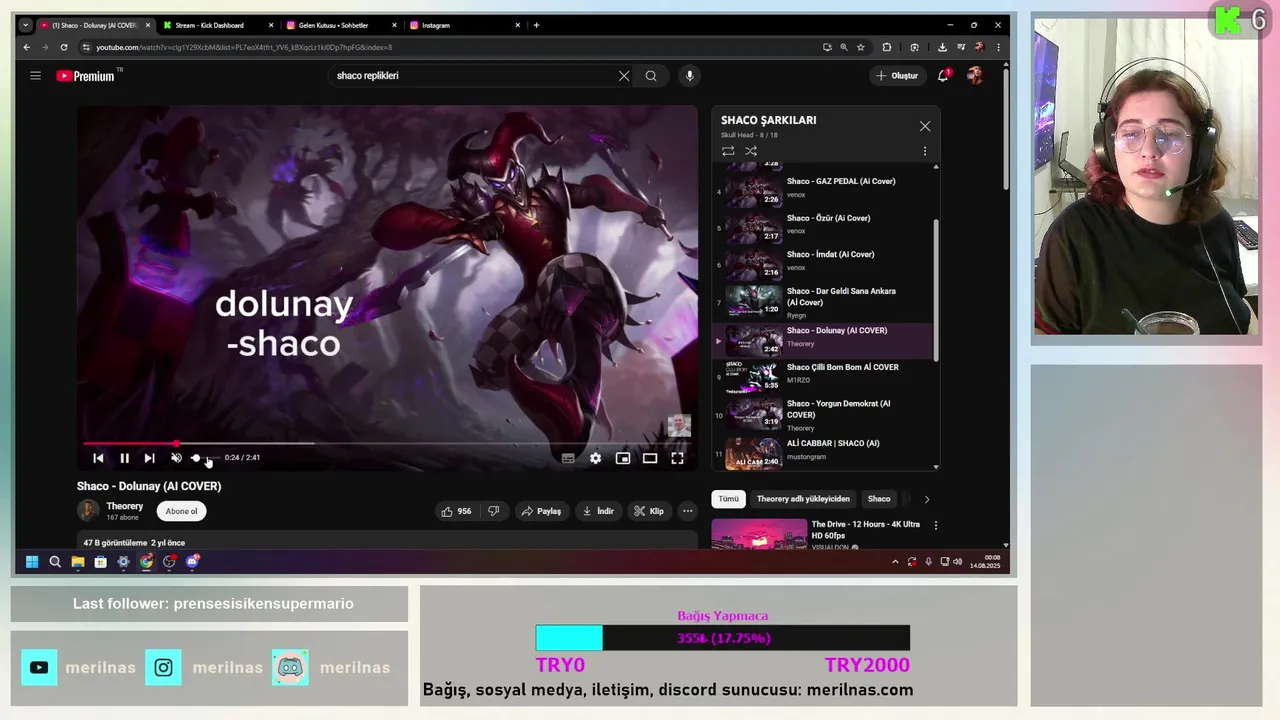Show more filter chips with the right arrow

926,499
